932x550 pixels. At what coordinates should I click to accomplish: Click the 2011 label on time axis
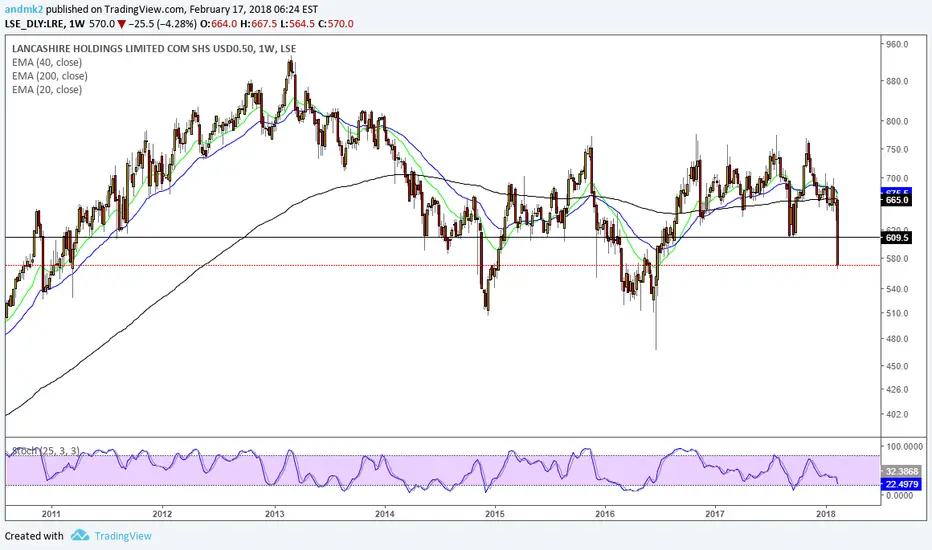click(51, 514)
